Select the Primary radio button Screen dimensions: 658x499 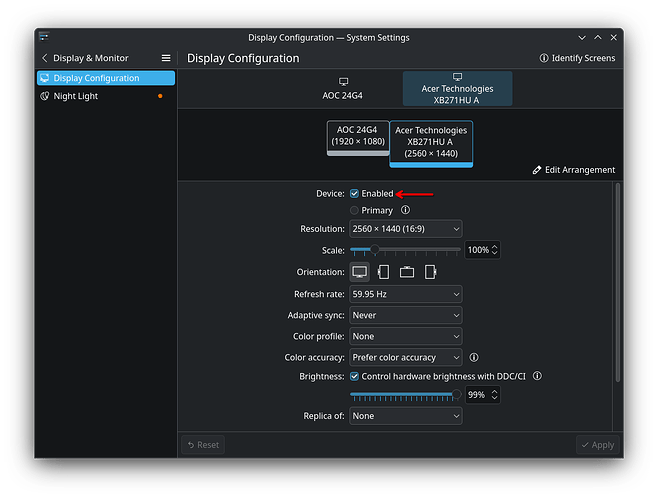(355, 210)
